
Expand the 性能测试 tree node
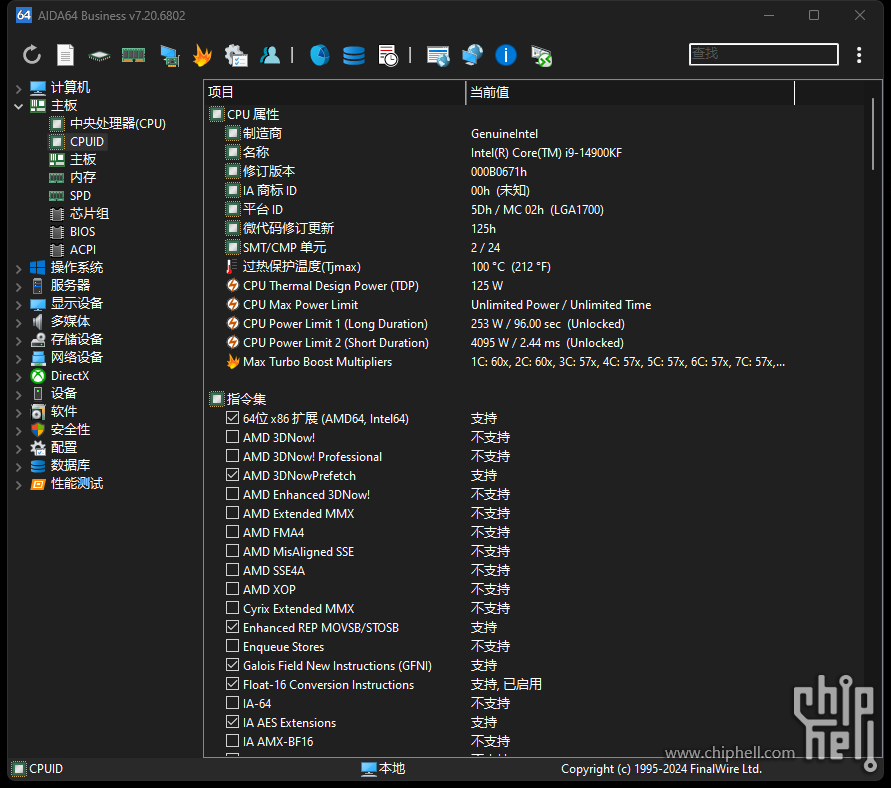click(x=19, y=484)
